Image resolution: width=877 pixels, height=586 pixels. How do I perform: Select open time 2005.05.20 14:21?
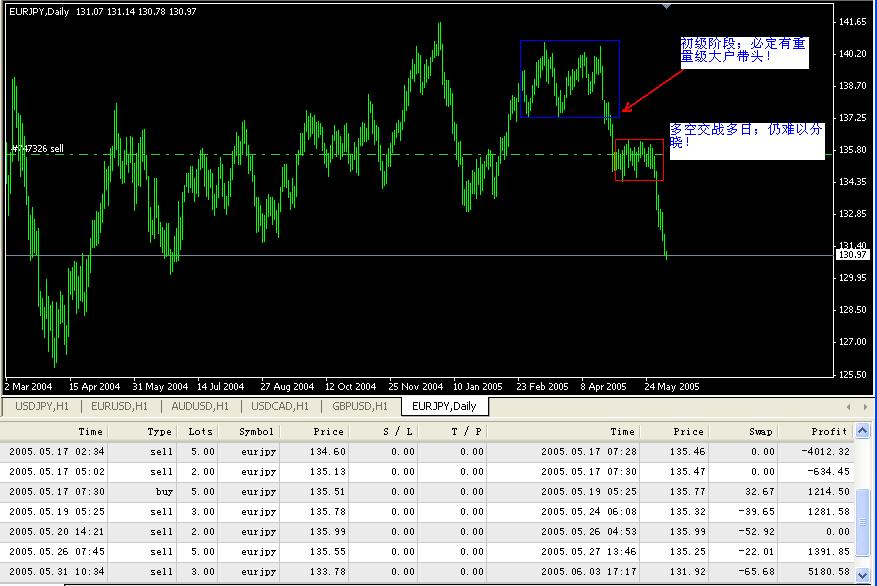click(57, 532)
